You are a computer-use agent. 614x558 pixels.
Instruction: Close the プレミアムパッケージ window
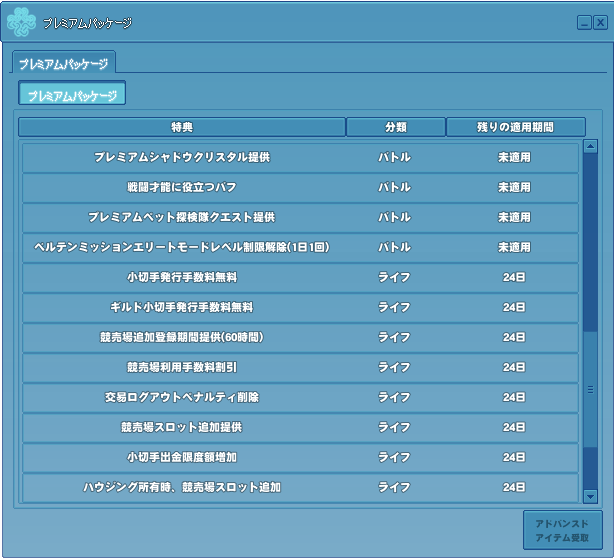click(x=600, y=22)
